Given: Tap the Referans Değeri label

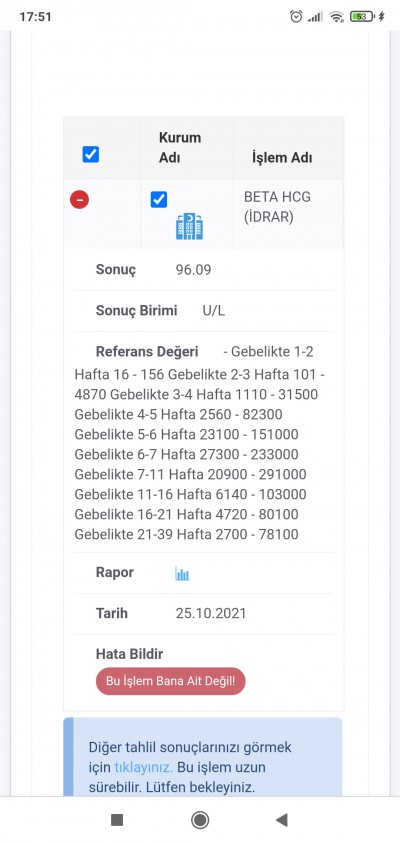Looking at the screenshot, I should (x=147, y=351).
